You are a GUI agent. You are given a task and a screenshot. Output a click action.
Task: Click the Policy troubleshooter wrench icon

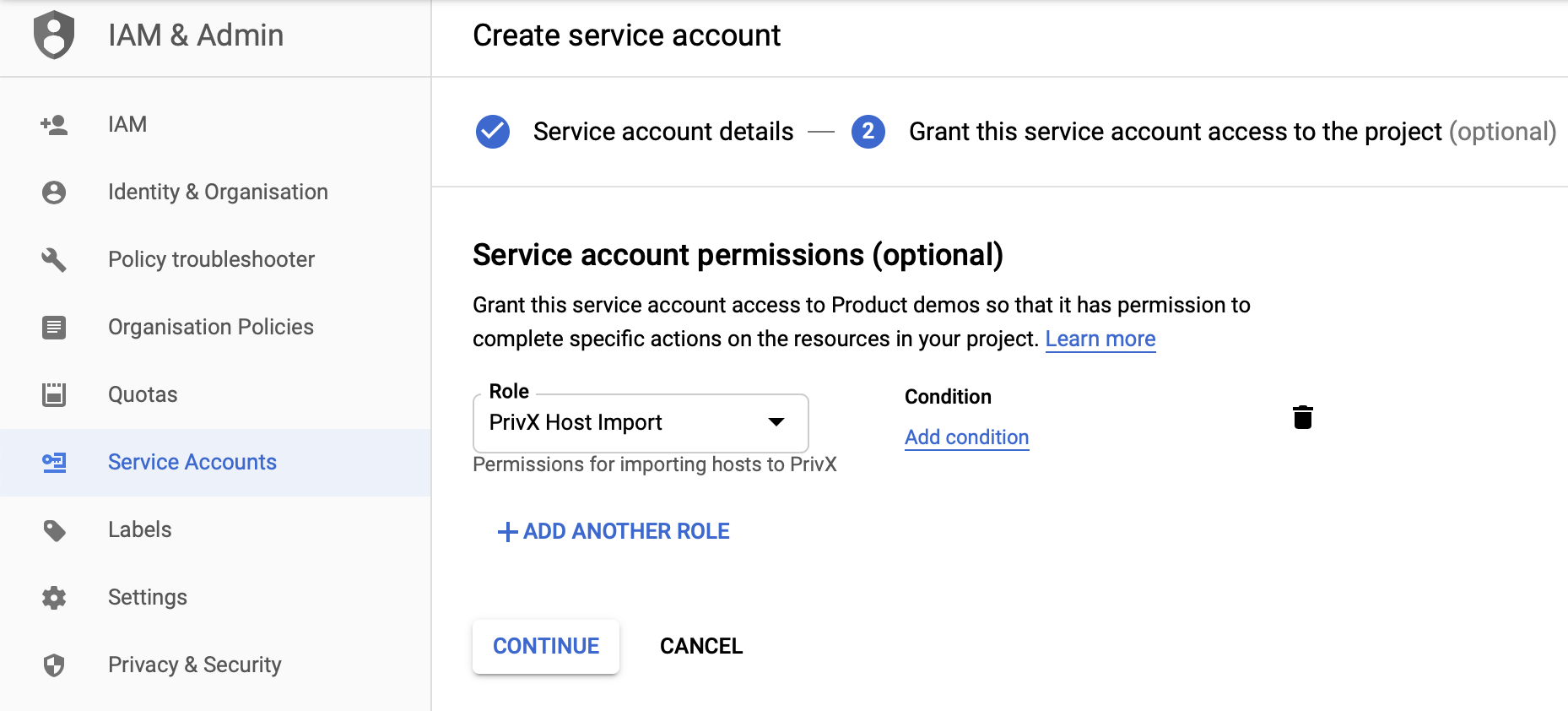[x=54, y=259]
